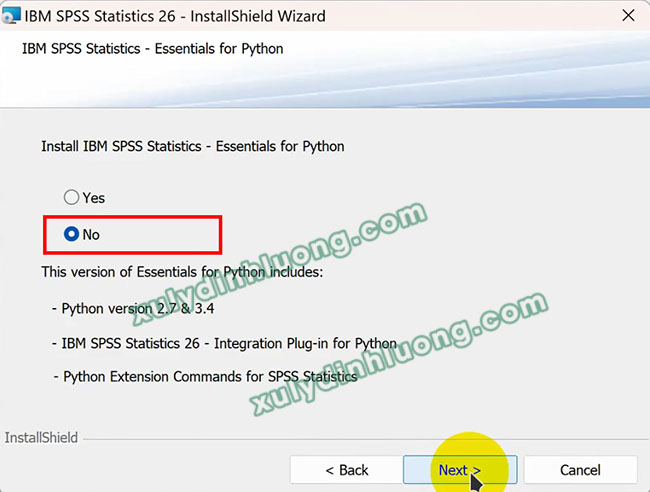Select the No radio button
The width and height of the screenshot is (650, 492).
coord(71,234)
